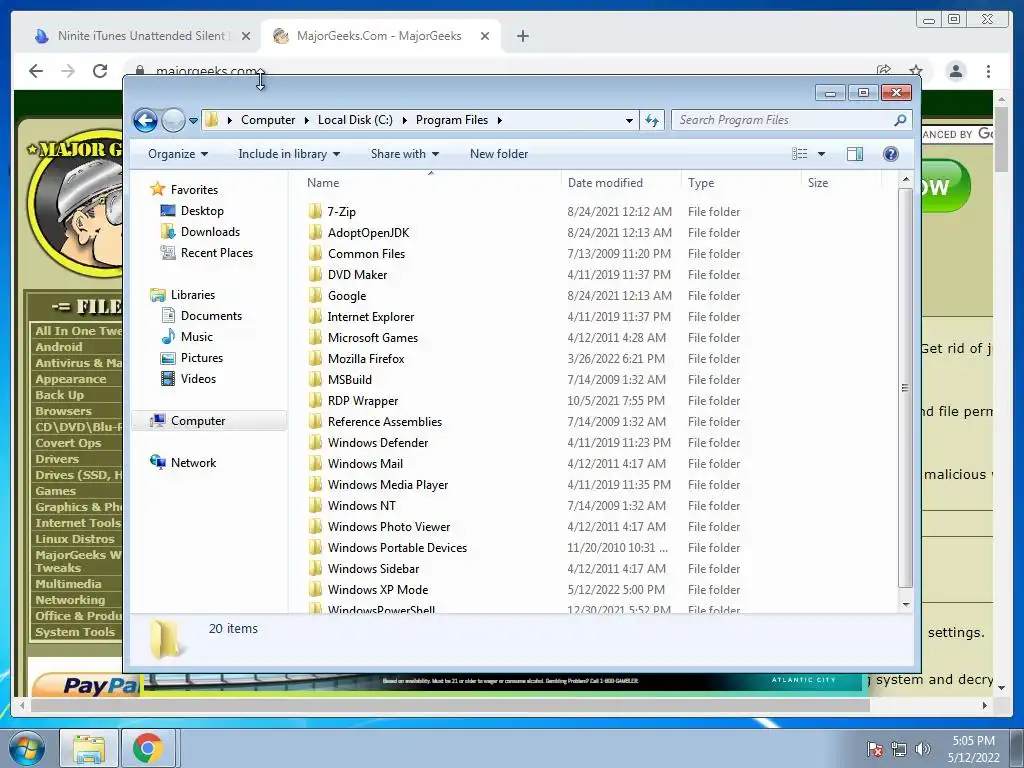Viewport: 1024px width, 768px height.
Task: Select the Windows Media Player folder name
Action: click(x=388, y=485)
